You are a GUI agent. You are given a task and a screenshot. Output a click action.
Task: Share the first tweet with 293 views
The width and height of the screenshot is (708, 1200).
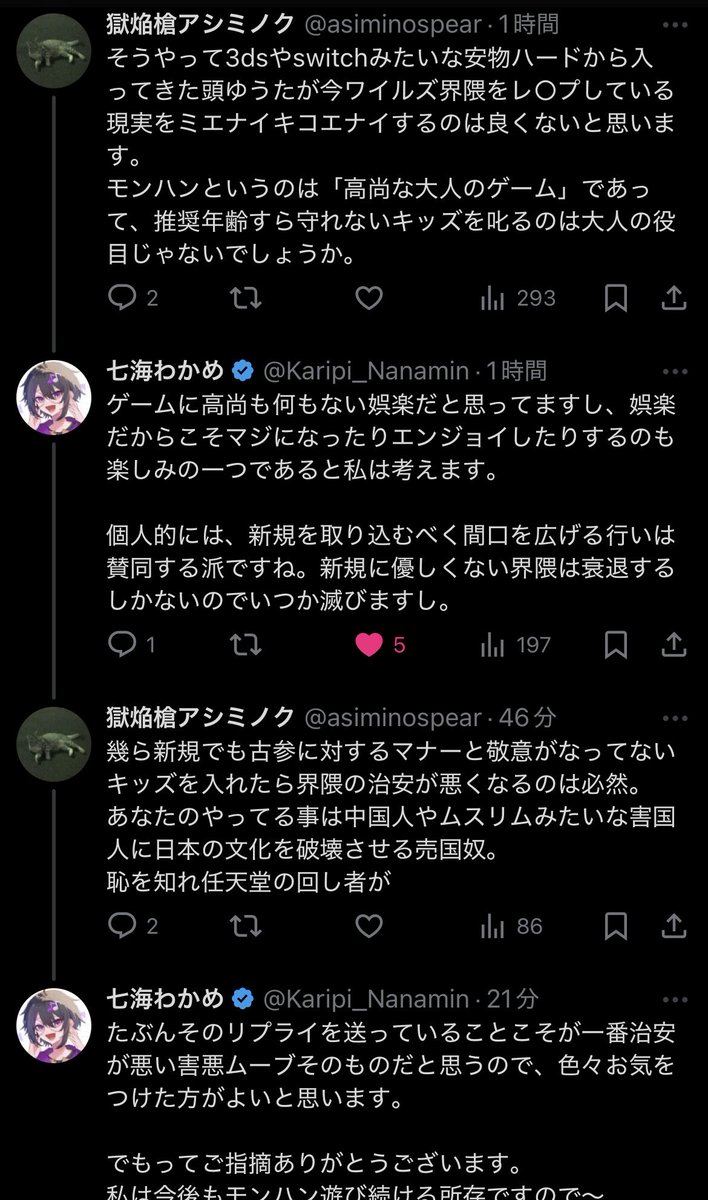(x=675, y=298)
